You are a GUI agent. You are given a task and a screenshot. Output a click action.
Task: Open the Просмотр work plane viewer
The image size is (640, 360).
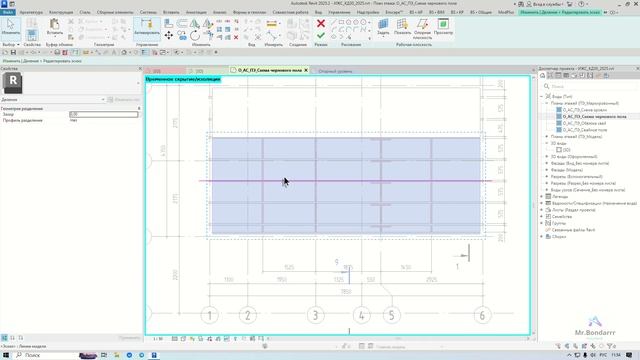443,27
